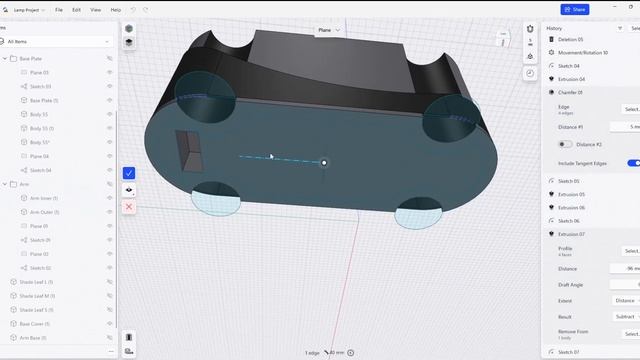
Task: Show hidden Shade Leaf L body
Action: (109, 282)
